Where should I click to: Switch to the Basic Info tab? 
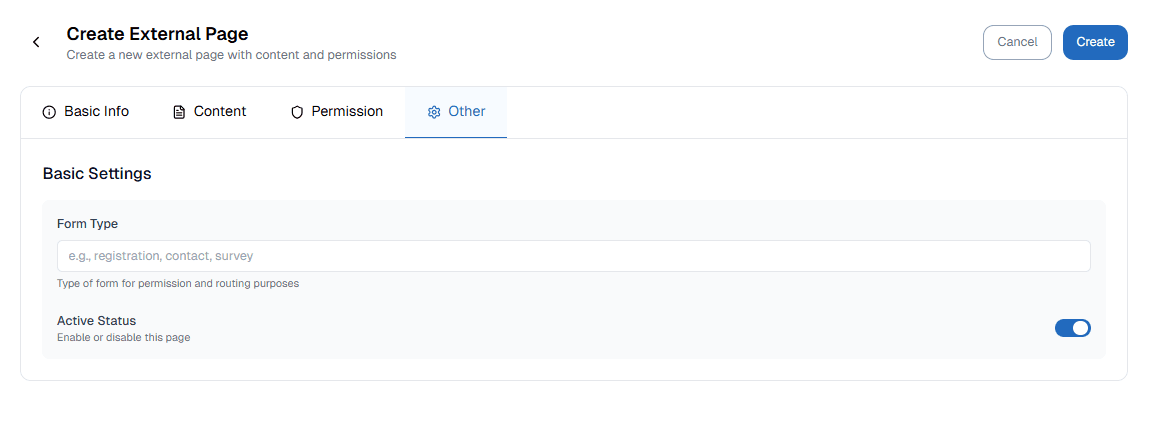(x=96, y=112)
